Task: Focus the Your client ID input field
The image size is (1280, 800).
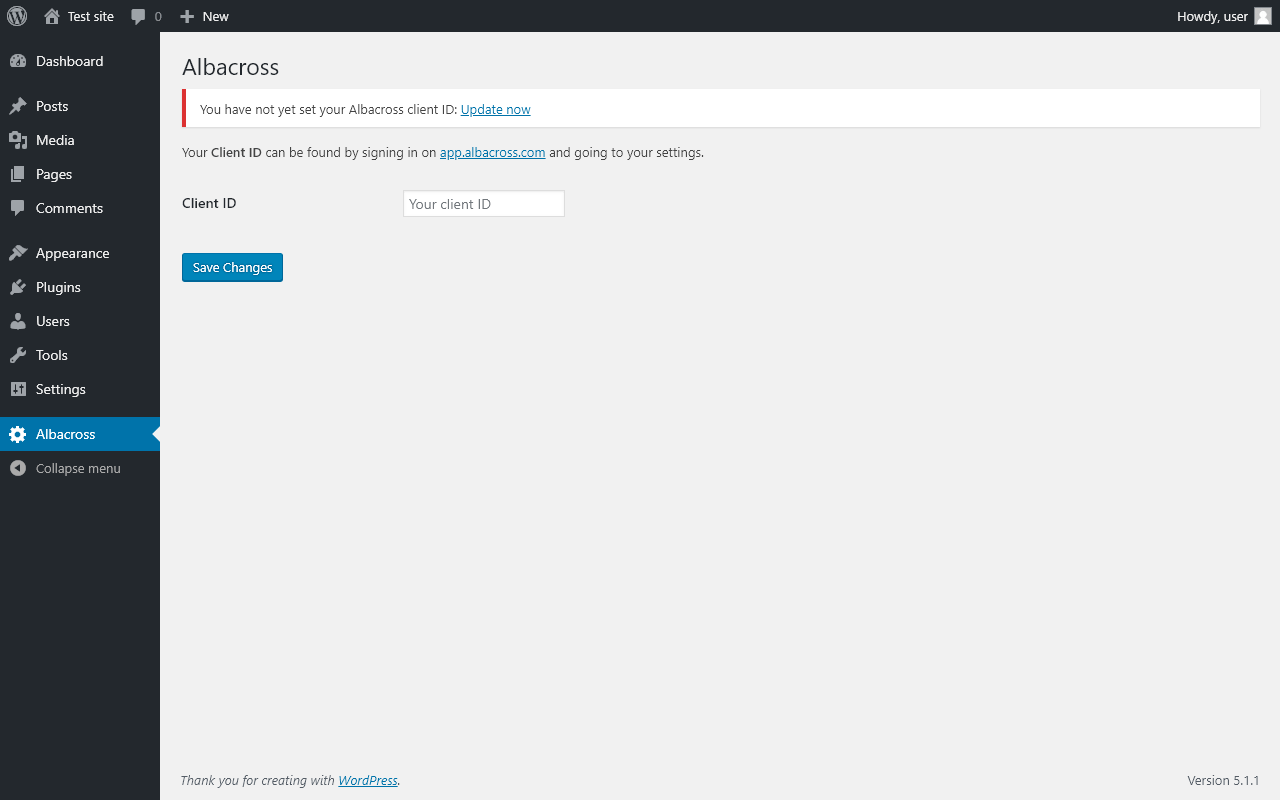Action: pyautogui.click(x=484, y=204)
